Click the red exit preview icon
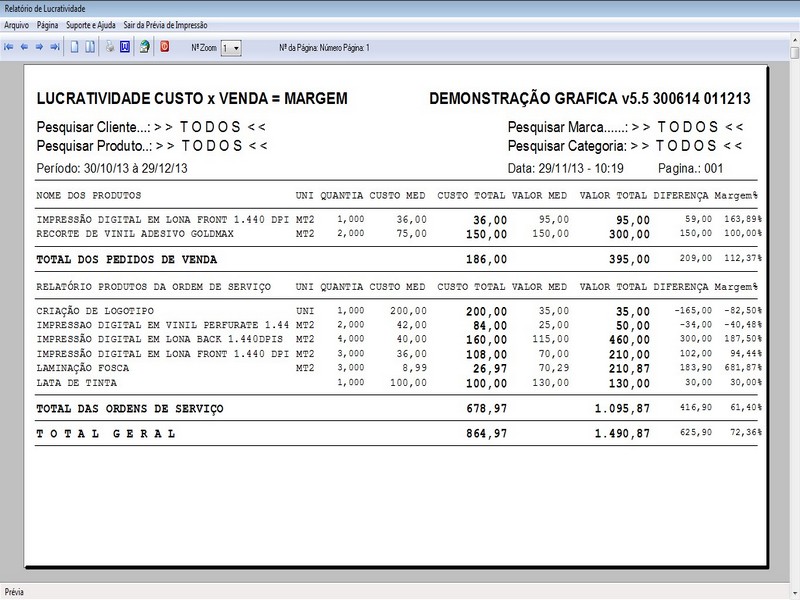The height and width of the screenshot is (600, 800). (x=163, y=45)
